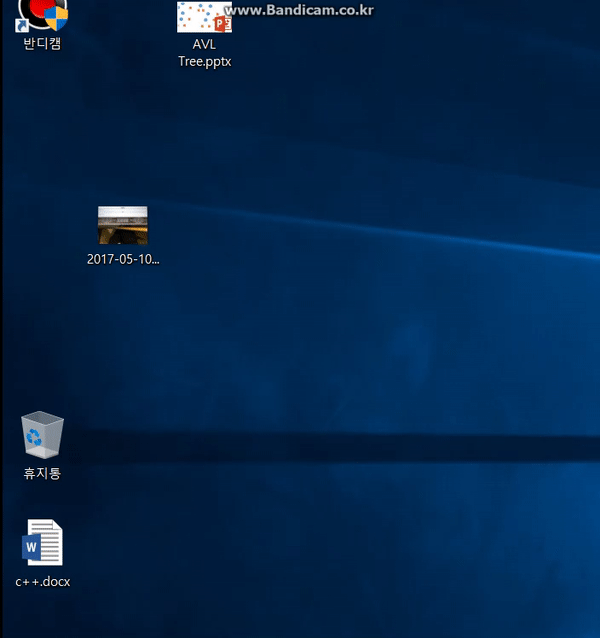Image resolution: width=600 pixels, height=638 pixels.
Task: Click the PowerPoint badge on AVL Tree file
Action: click(x=222, y=23)
